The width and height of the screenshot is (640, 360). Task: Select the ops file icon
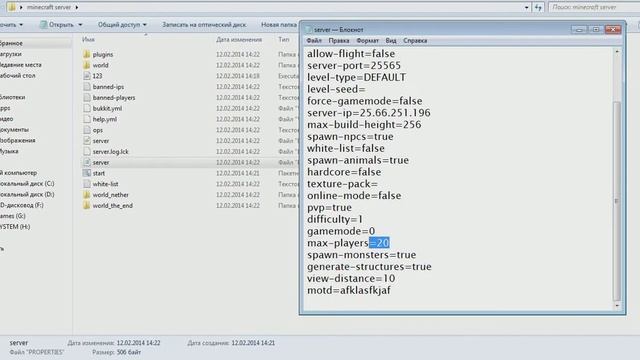tap(87, 130)
